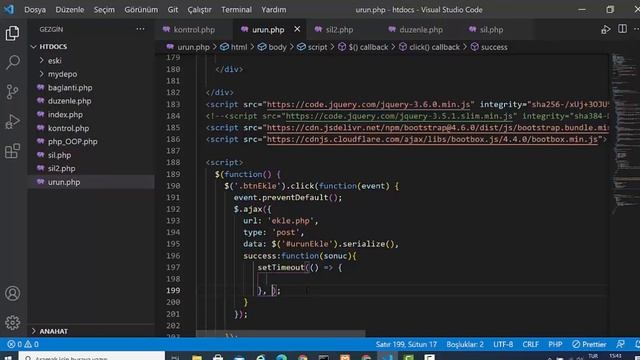The height and width of the screenshot is (360, 640).
Task: Click the 'ekle.php' string on line 193
Action: (x=291, y=221)
